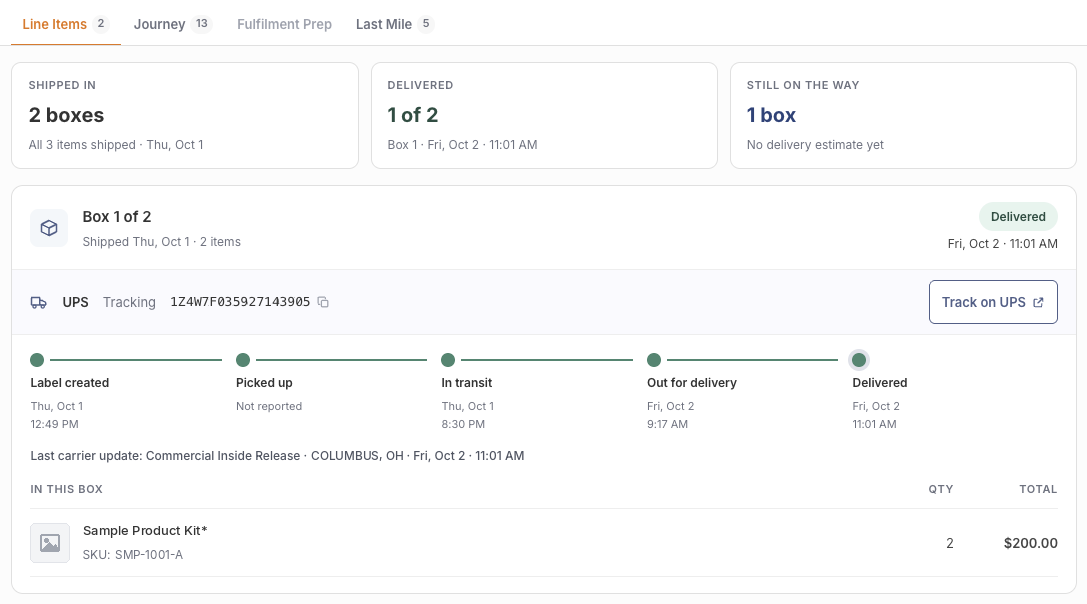Open the Fulfilment Prep tab

[284, 24]
